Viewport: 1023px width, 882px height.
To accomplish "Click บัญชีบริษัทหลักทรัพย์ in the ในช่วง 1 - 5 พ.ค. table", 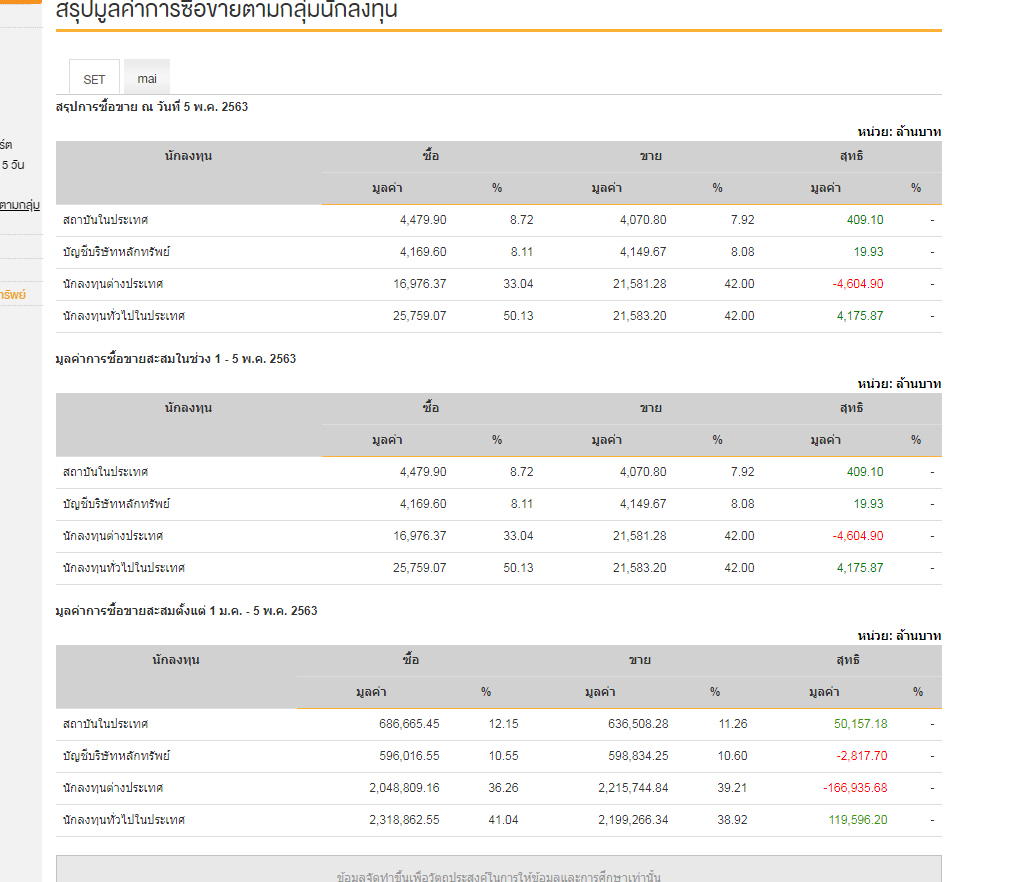I will pos(116,504).
